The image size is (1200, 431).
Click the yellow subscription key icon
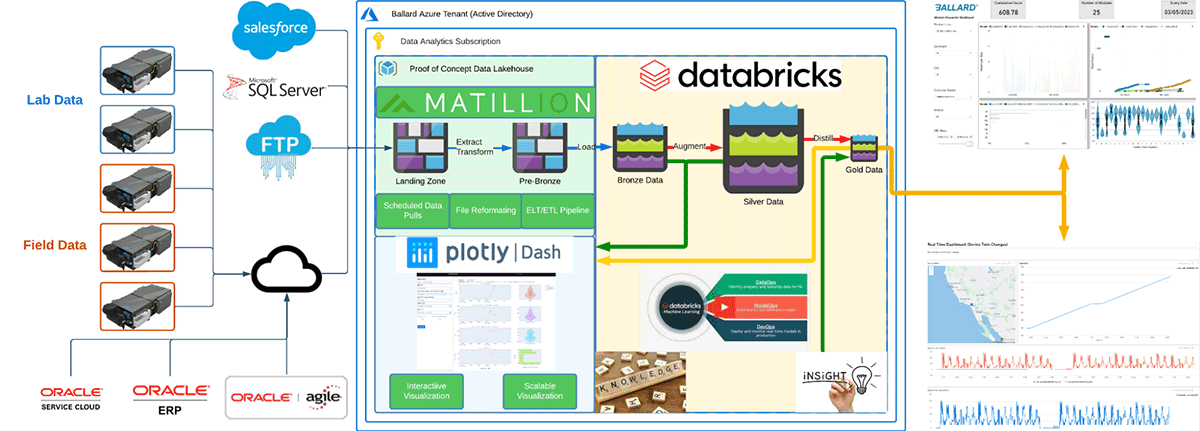pyautogui.click(x=378, y=42)
